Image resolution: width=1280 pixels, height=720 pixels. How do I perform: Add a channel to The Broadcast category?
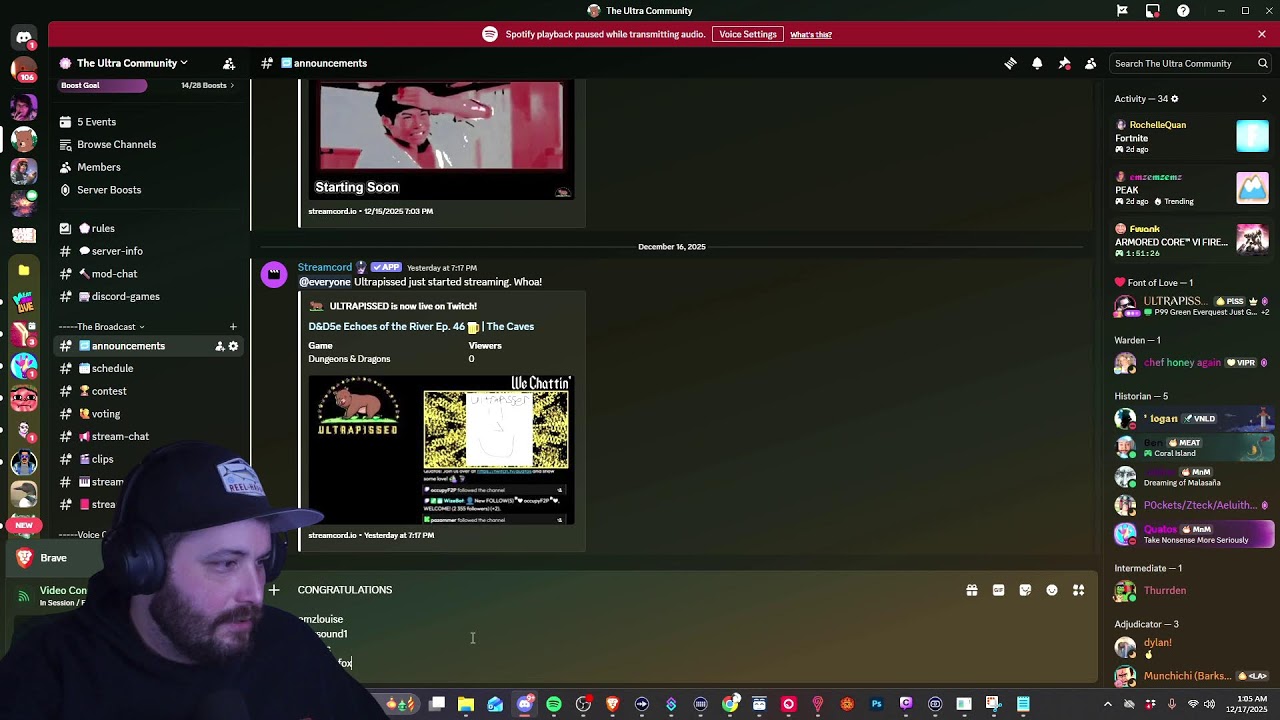[x=233, y=327]
